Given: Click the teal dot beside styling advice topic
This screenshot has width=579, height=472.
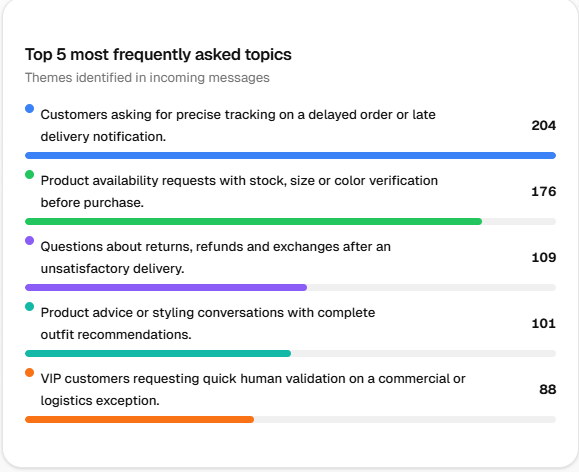Looking at the screenshot, I should point(30,307).
